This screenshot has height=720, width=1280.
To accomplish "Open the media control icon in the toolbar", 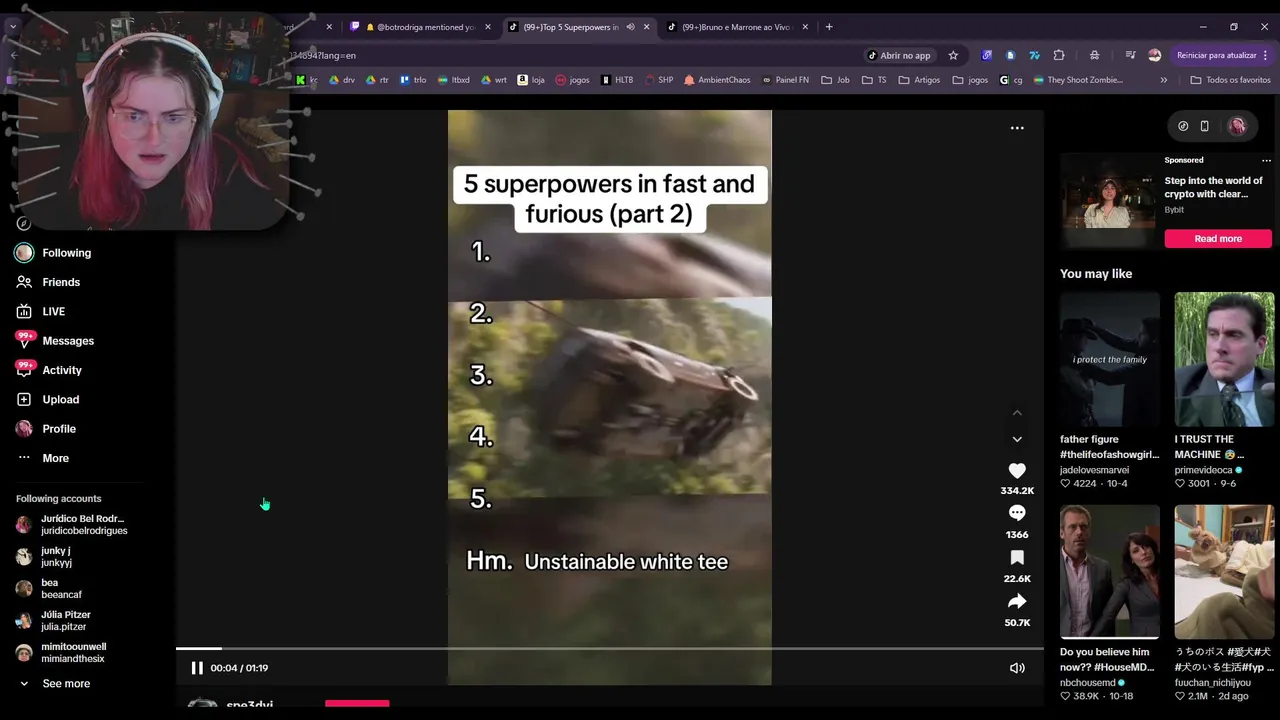I will click(1130, 55).
